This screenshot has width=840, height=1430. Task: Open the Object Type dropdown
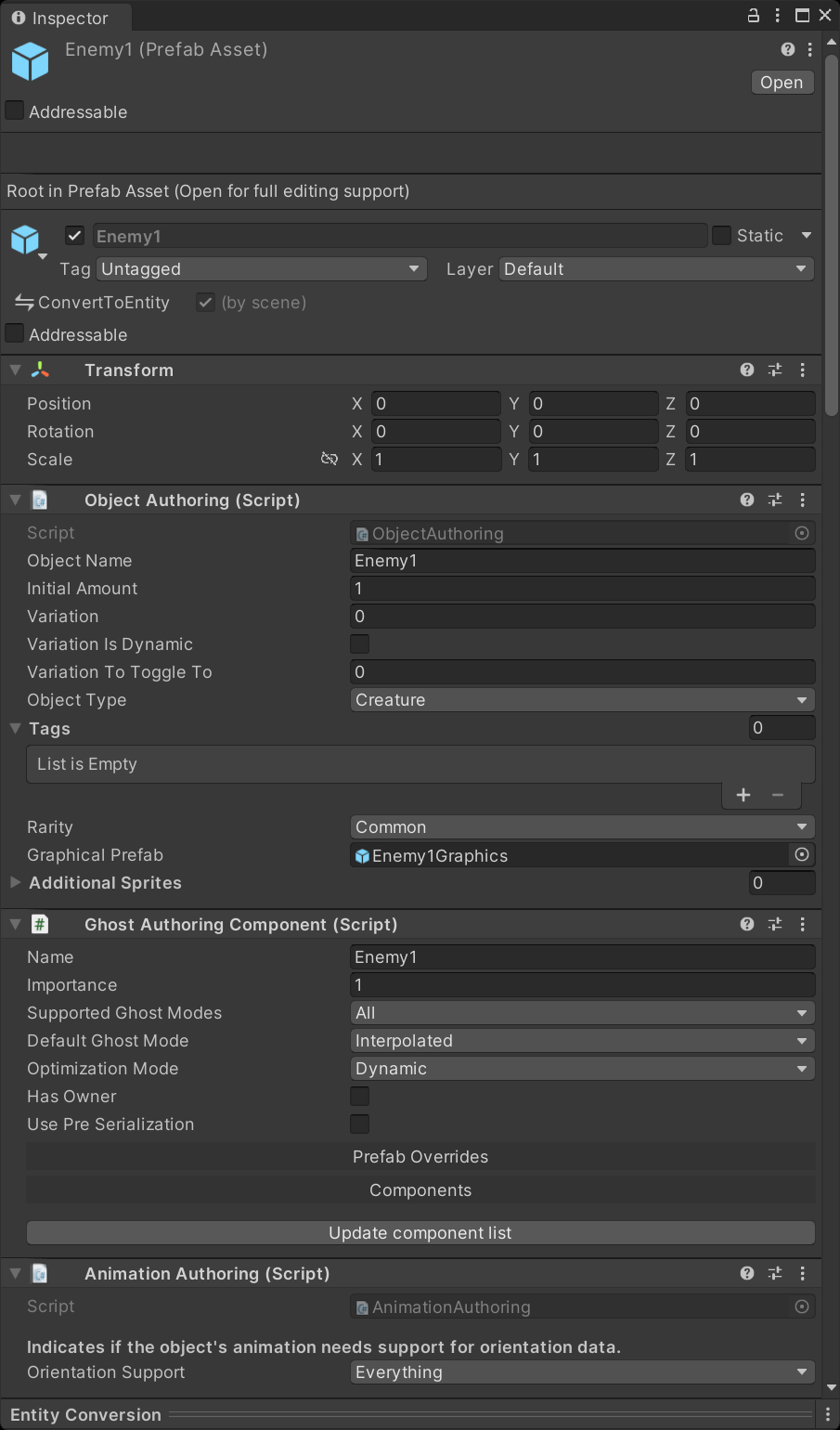[x=582, y=699]
